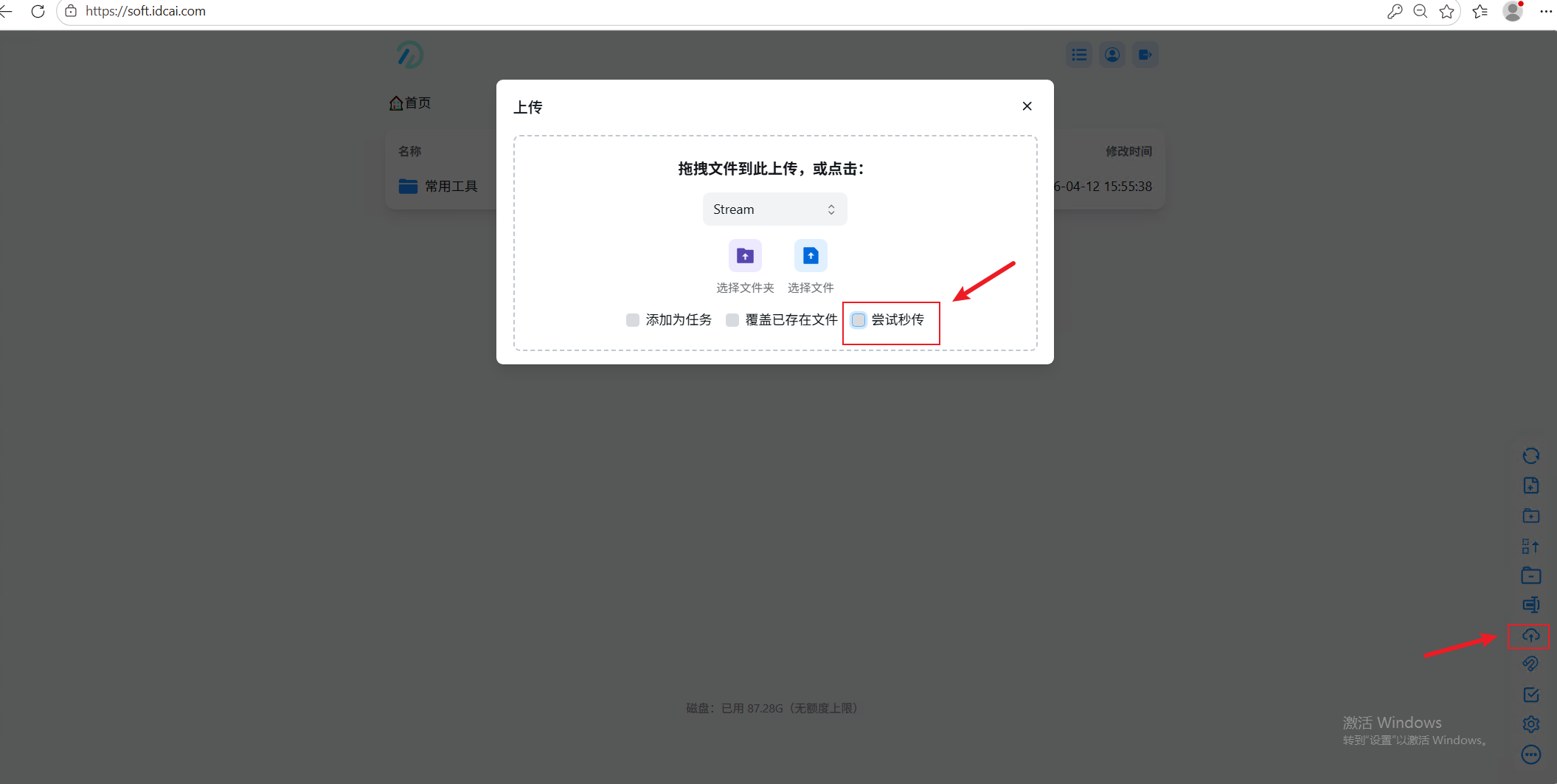This screenshot has height=784, width=1557.
Task: Click the magnet link icon in sidebar
Action: (x=1530, y=663)
